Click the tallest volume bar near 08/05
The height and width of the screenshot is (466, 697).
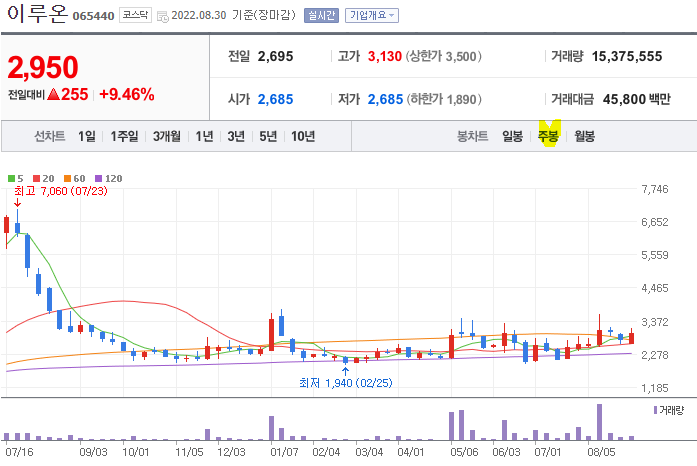point(599,422)
